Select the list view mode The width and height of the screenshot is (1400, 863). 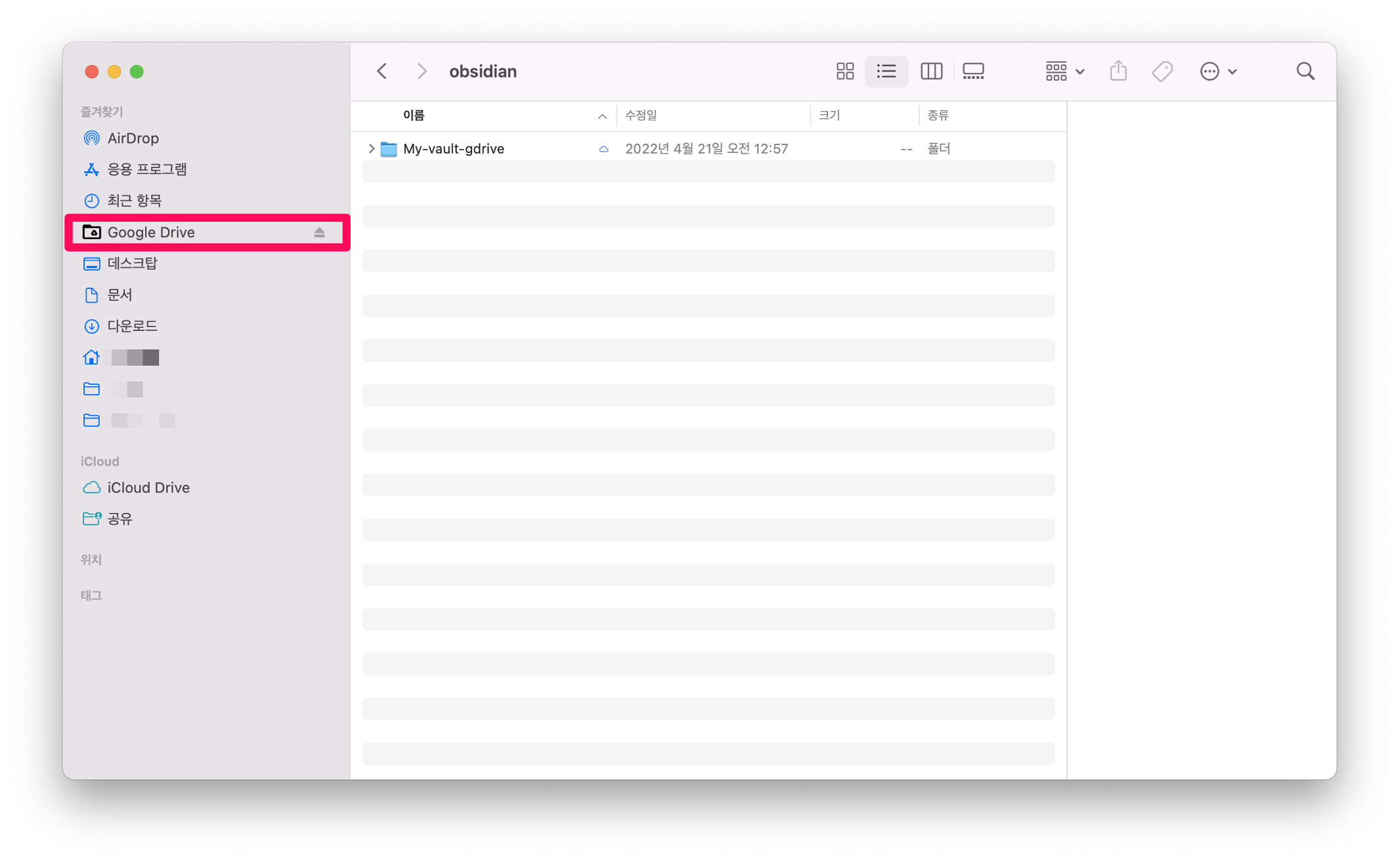pos(886,71)
